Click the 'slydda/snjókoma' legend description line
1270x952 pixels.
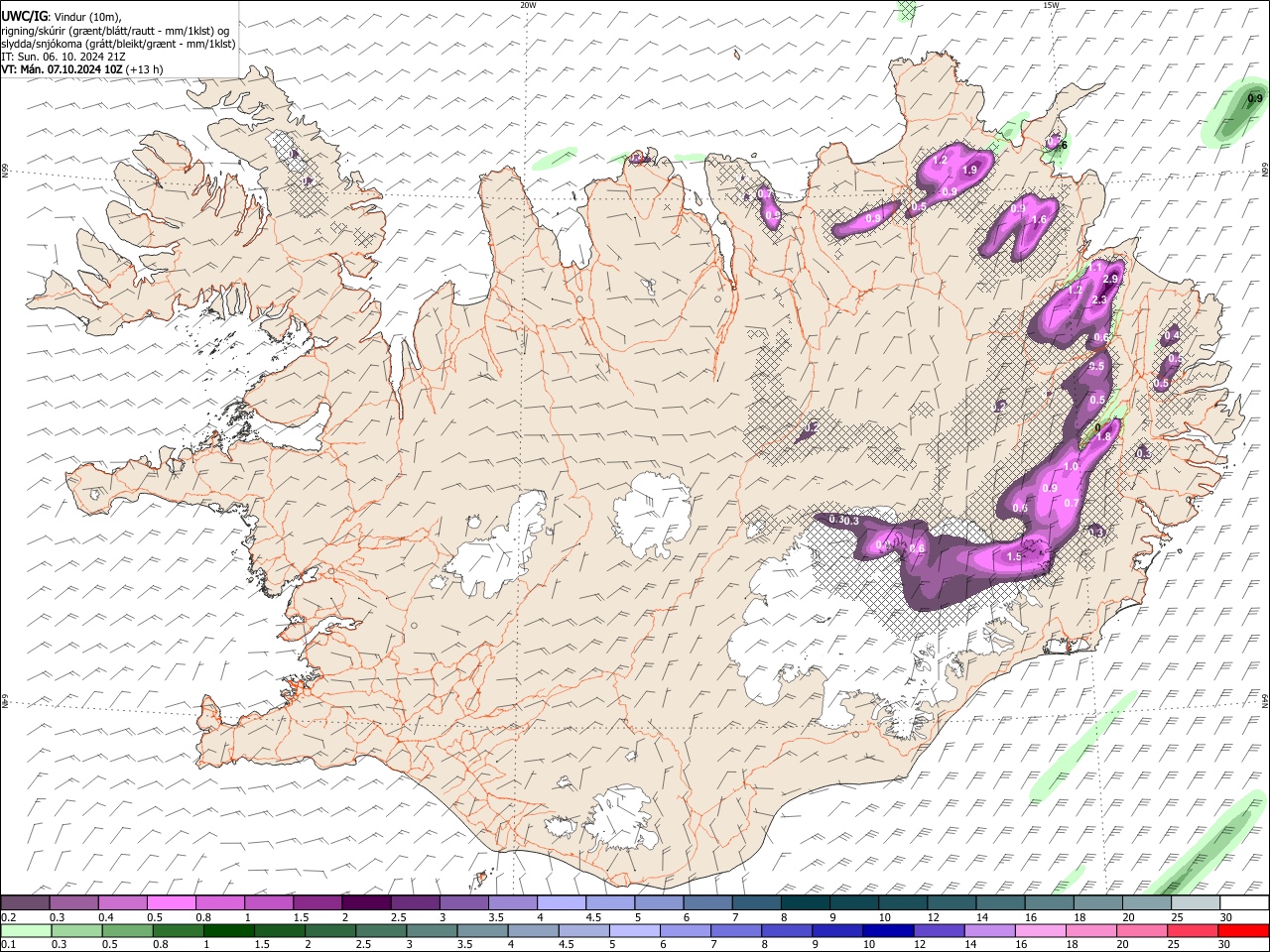coord(118,44)
